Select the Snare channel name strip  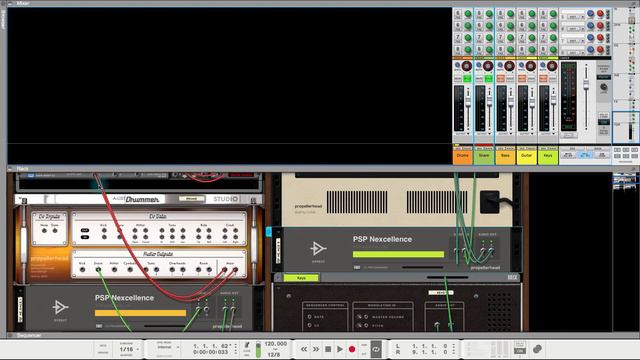pos(484,157)
